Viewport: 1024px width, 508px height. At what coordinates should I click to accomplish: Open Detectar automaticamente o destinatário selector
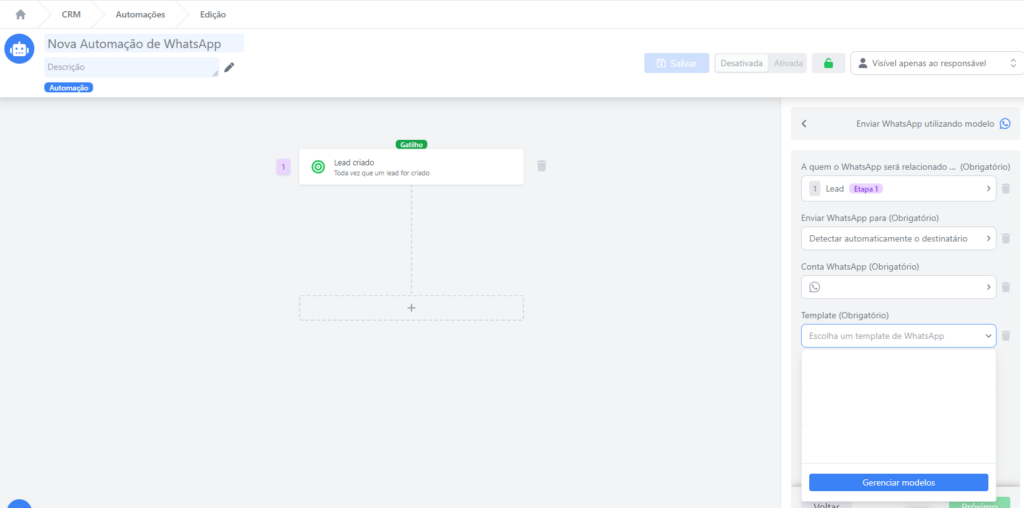click(x=898, y=238)
